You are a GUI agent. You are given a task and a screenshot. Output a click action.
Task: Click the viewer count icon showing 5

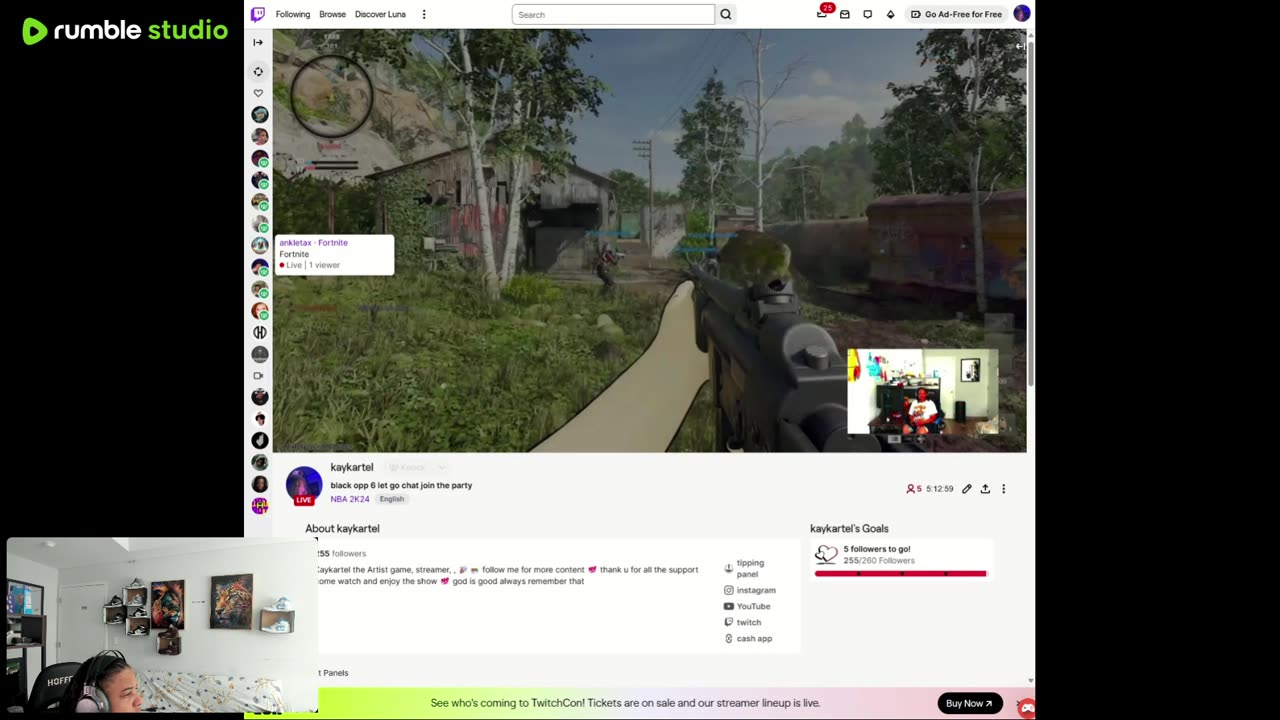pos(914,489)
